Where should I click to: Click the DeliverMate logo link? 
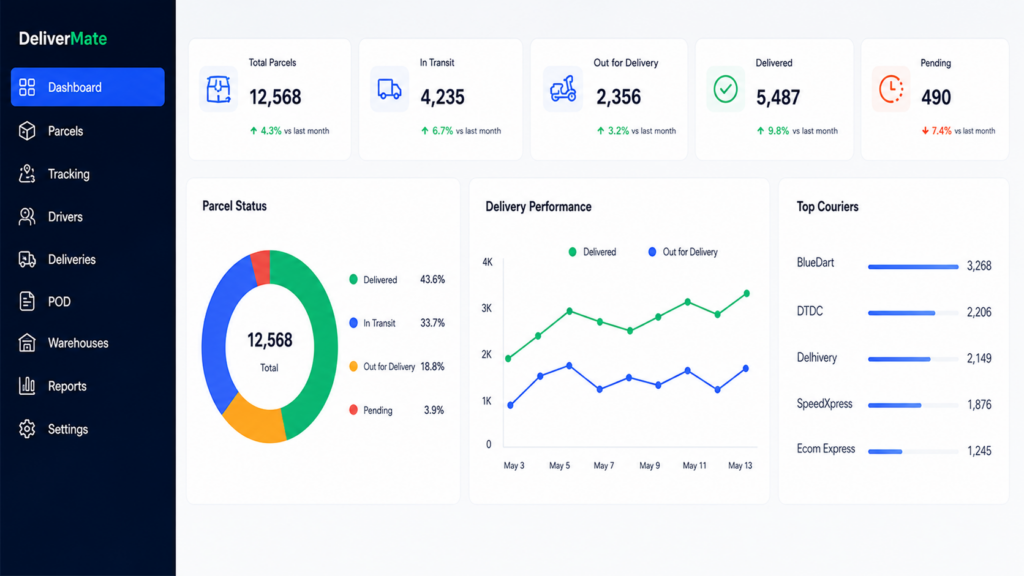point(63,39)
